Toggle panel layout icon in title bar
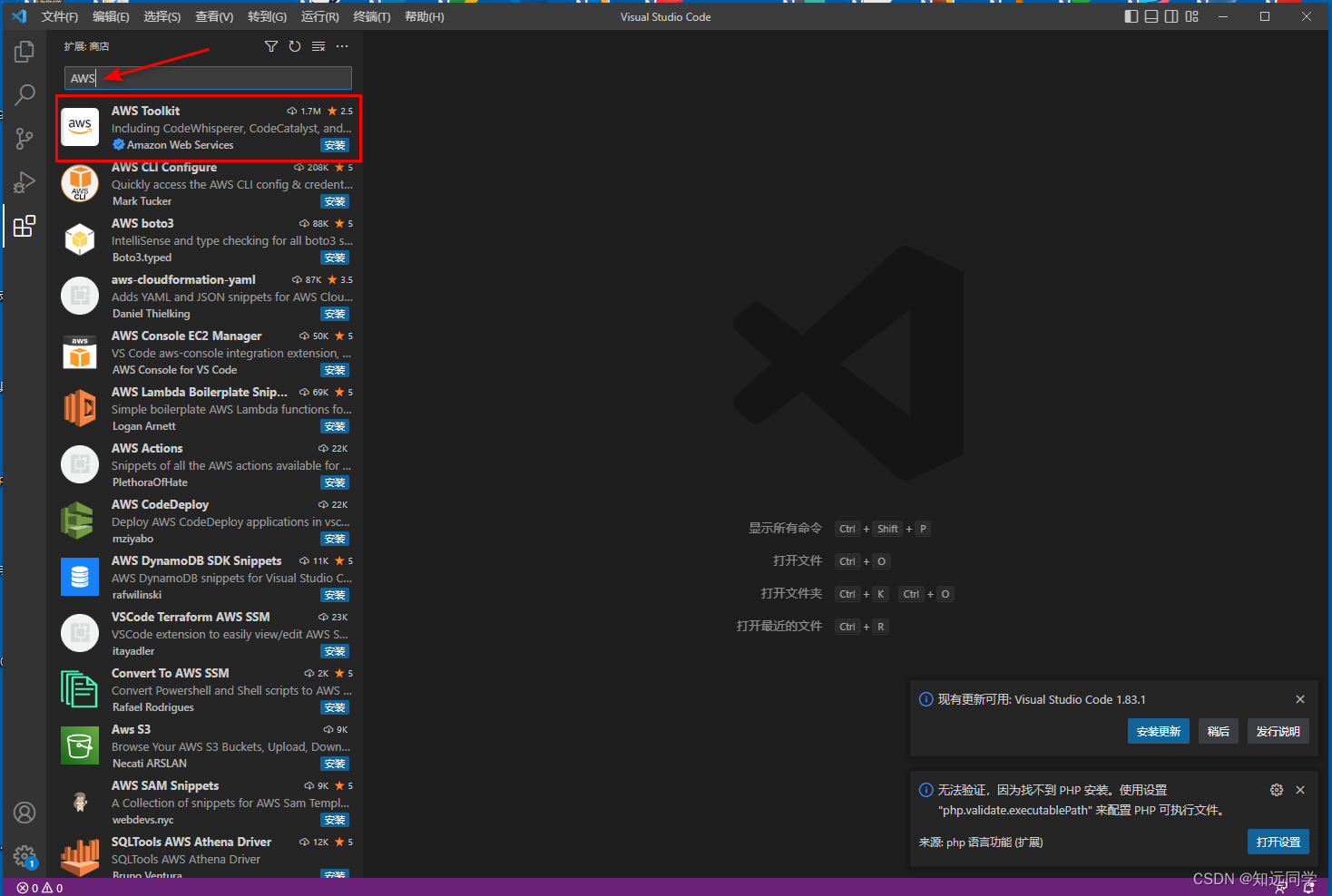 tap(1151, 16)
